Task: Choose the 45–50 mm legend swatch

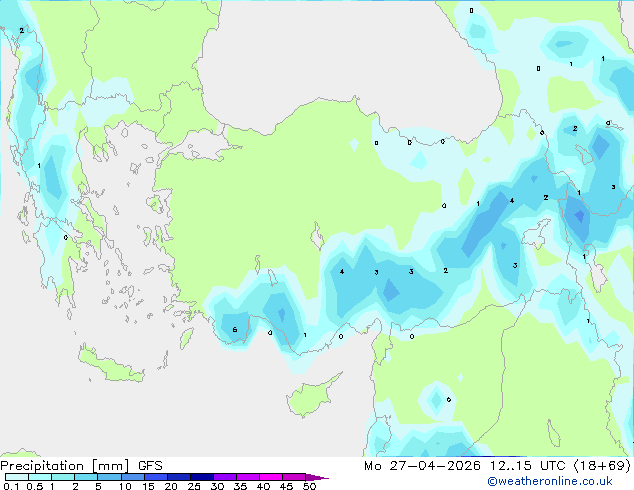Action: (x=294, y=477)
